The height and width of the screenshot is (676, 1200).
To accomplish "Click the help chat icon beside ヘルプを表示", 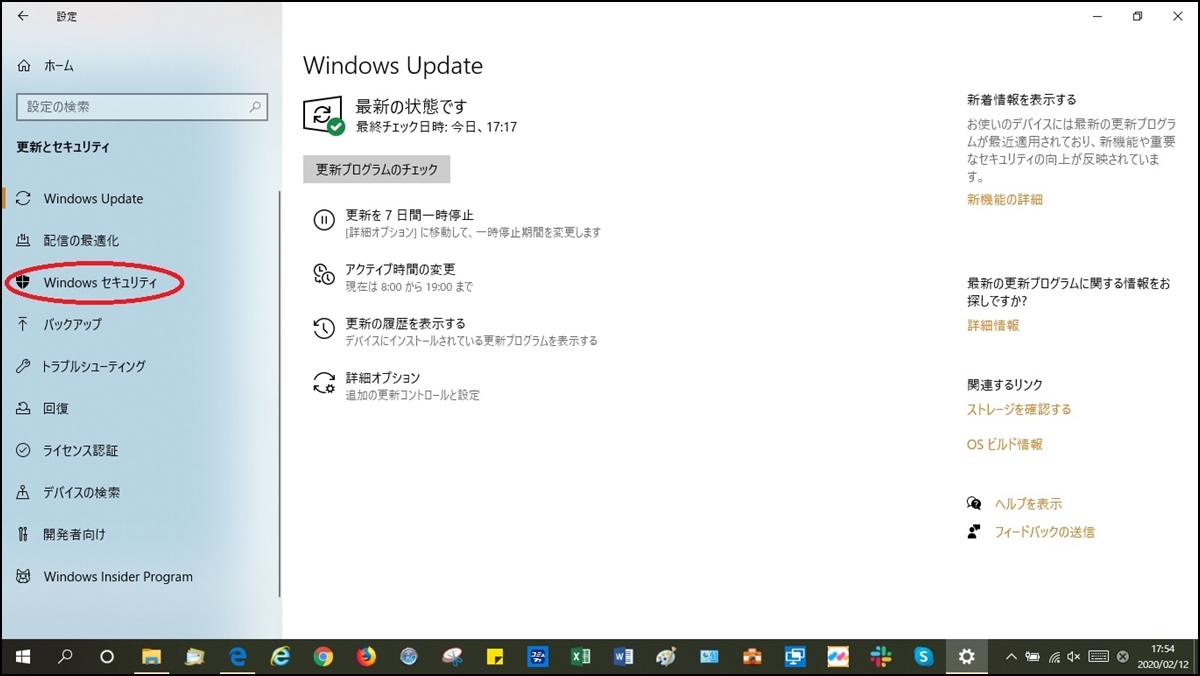I will pos(974,503).
